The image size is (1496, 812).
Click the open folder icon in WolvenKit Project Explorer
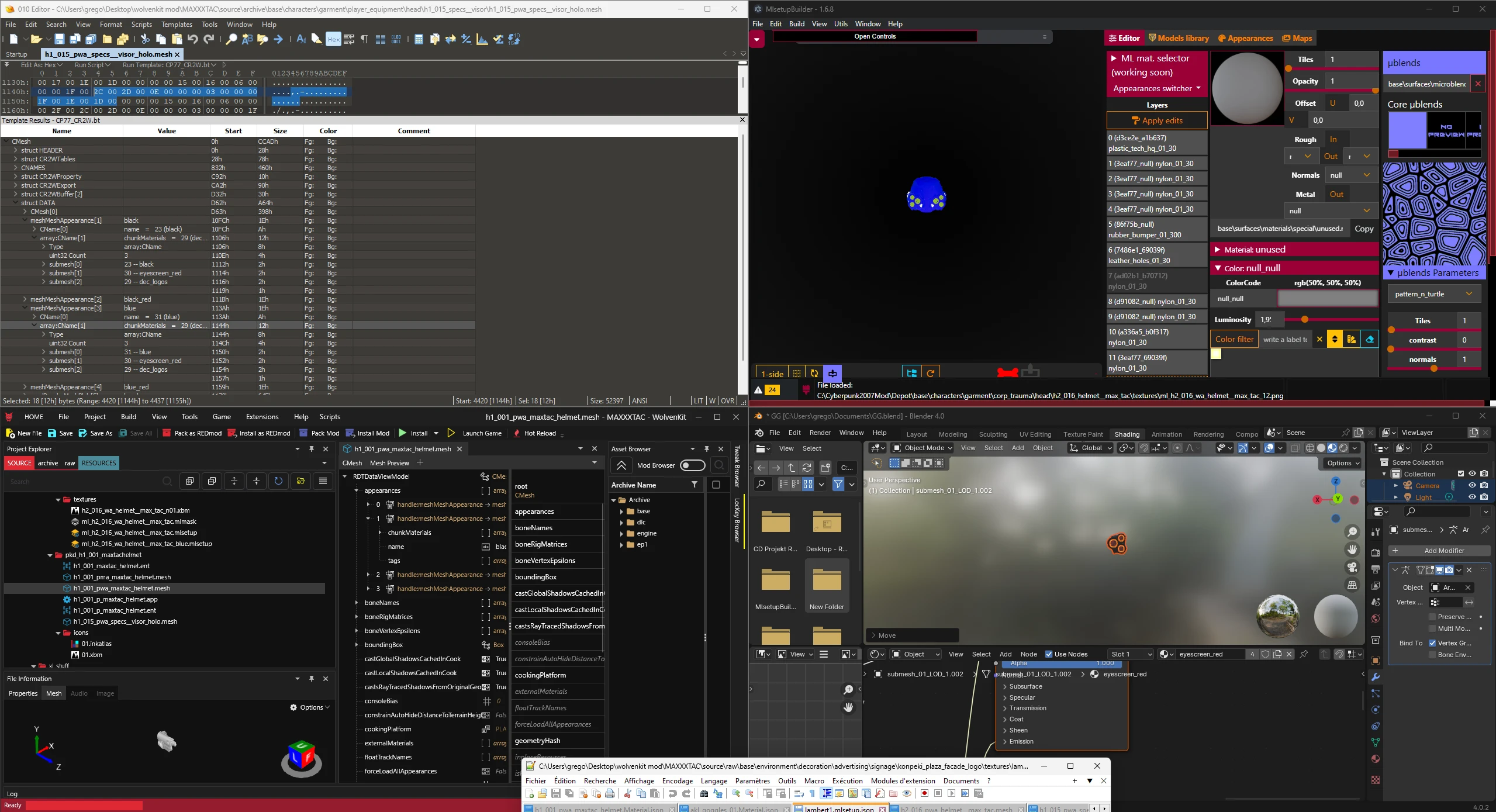coord(300,481)
